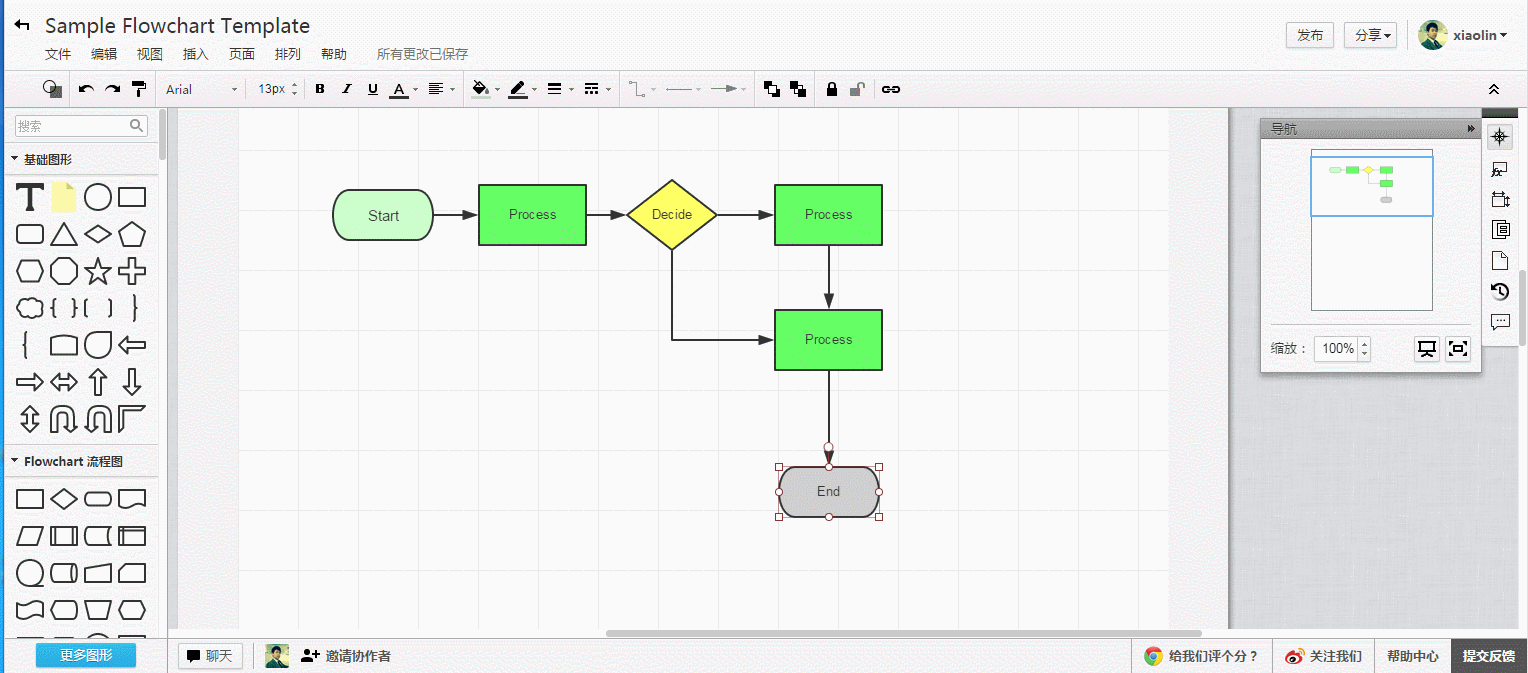Open the history clock icon panel

pos(1499,291)
